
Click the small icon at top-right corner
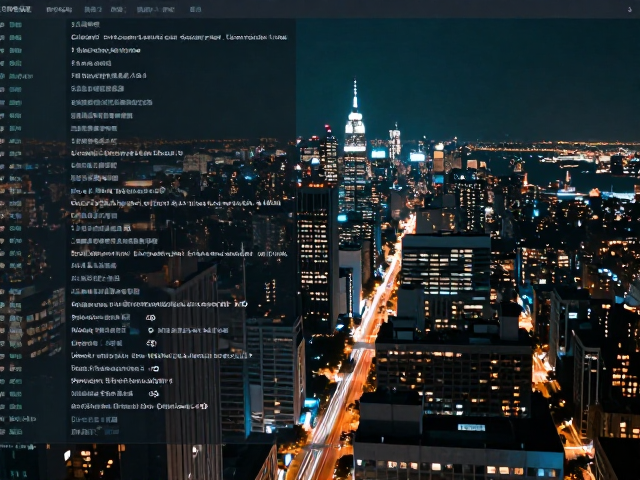tap(629, 10)
